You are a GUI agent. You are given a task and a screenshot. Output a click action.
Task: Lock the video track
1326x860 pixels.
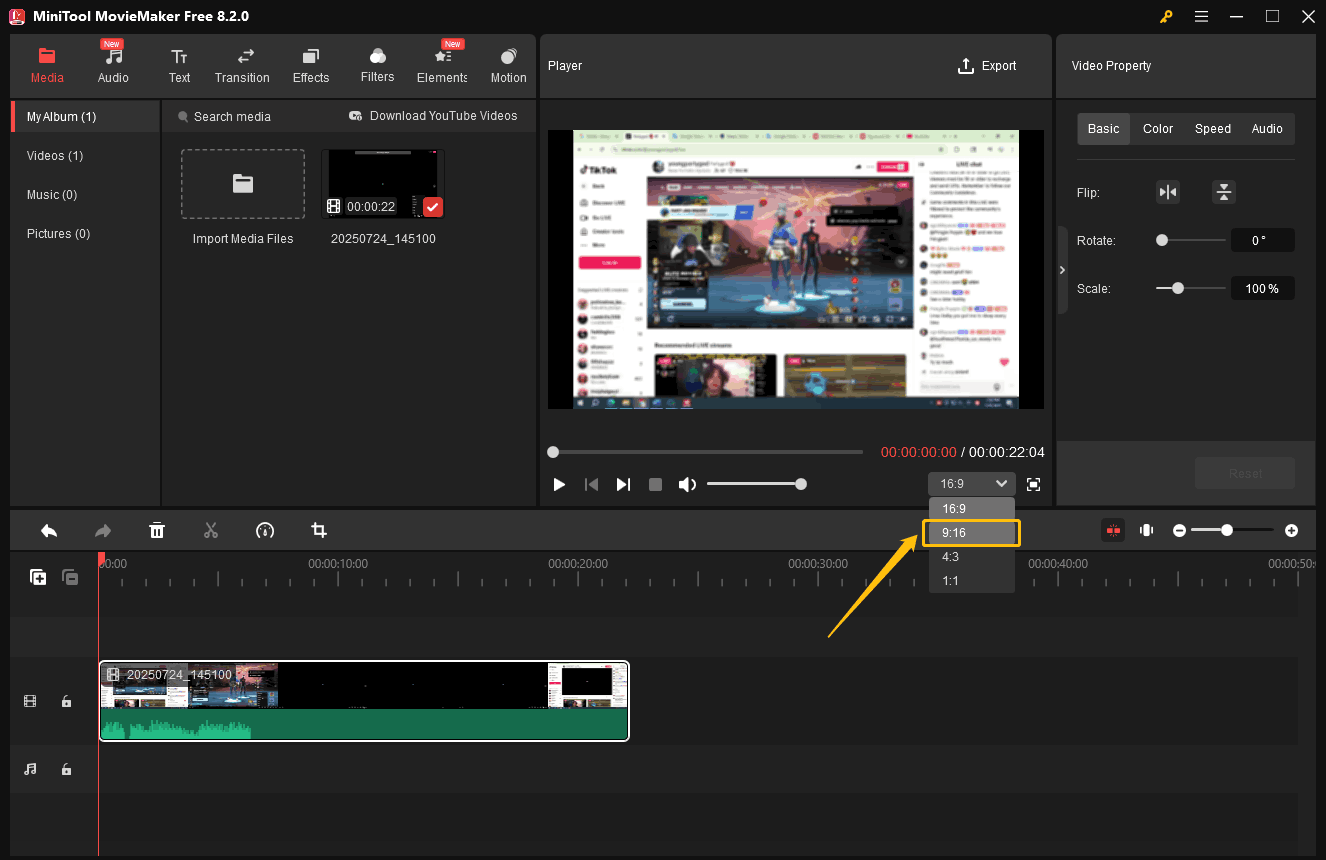(66, 702)
